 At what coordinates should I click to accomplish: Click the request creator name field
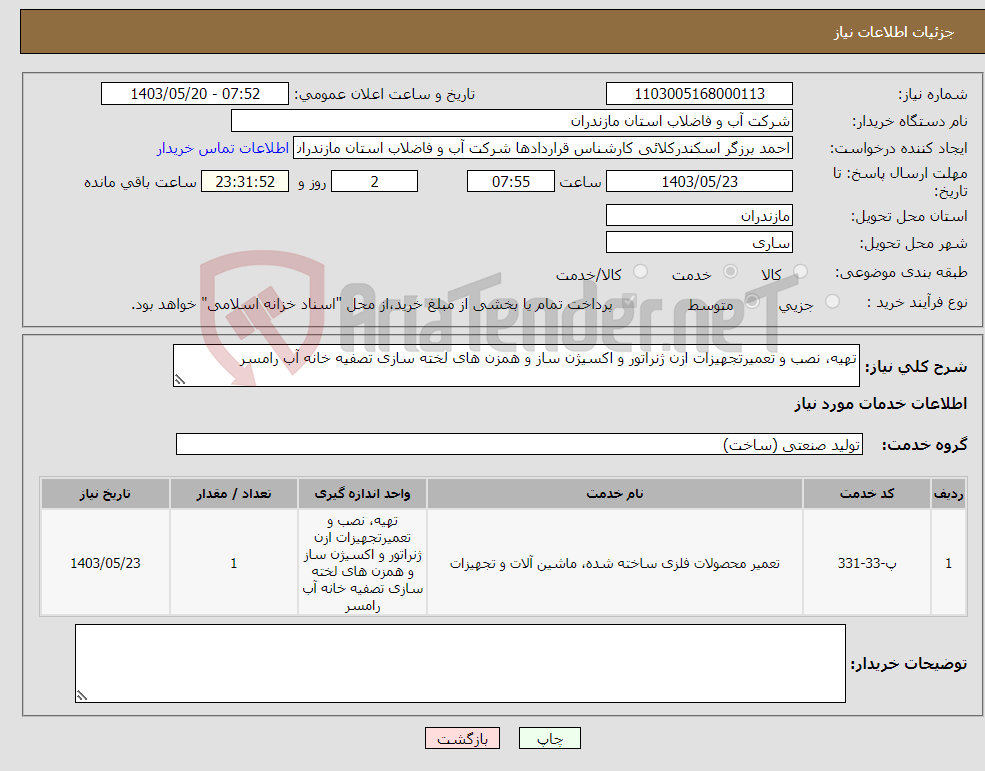(543, 148)
